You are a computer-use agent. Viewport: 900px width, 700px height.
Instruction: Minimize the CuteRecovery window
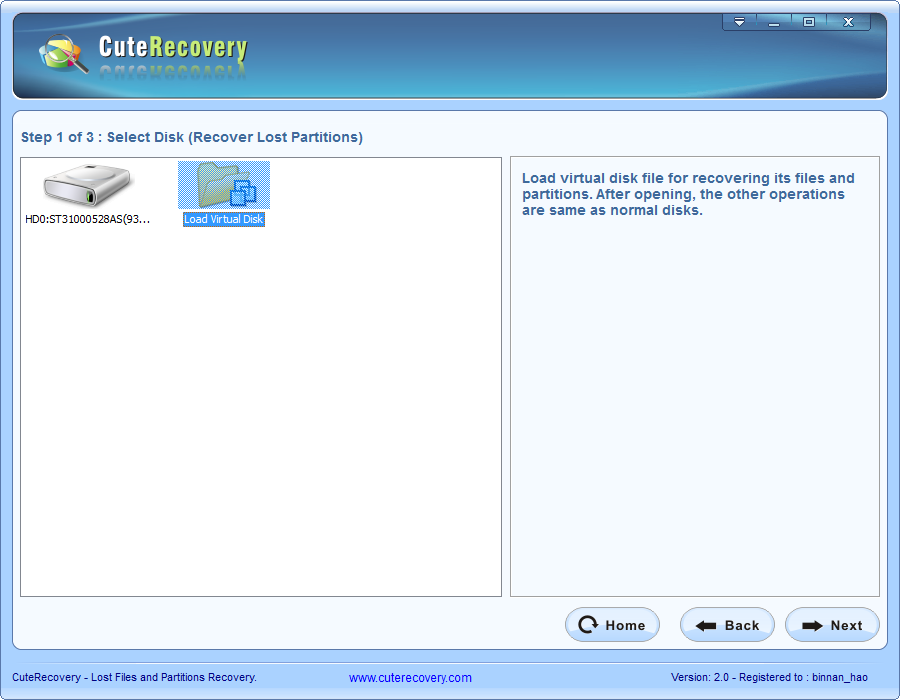coord(774,22)
